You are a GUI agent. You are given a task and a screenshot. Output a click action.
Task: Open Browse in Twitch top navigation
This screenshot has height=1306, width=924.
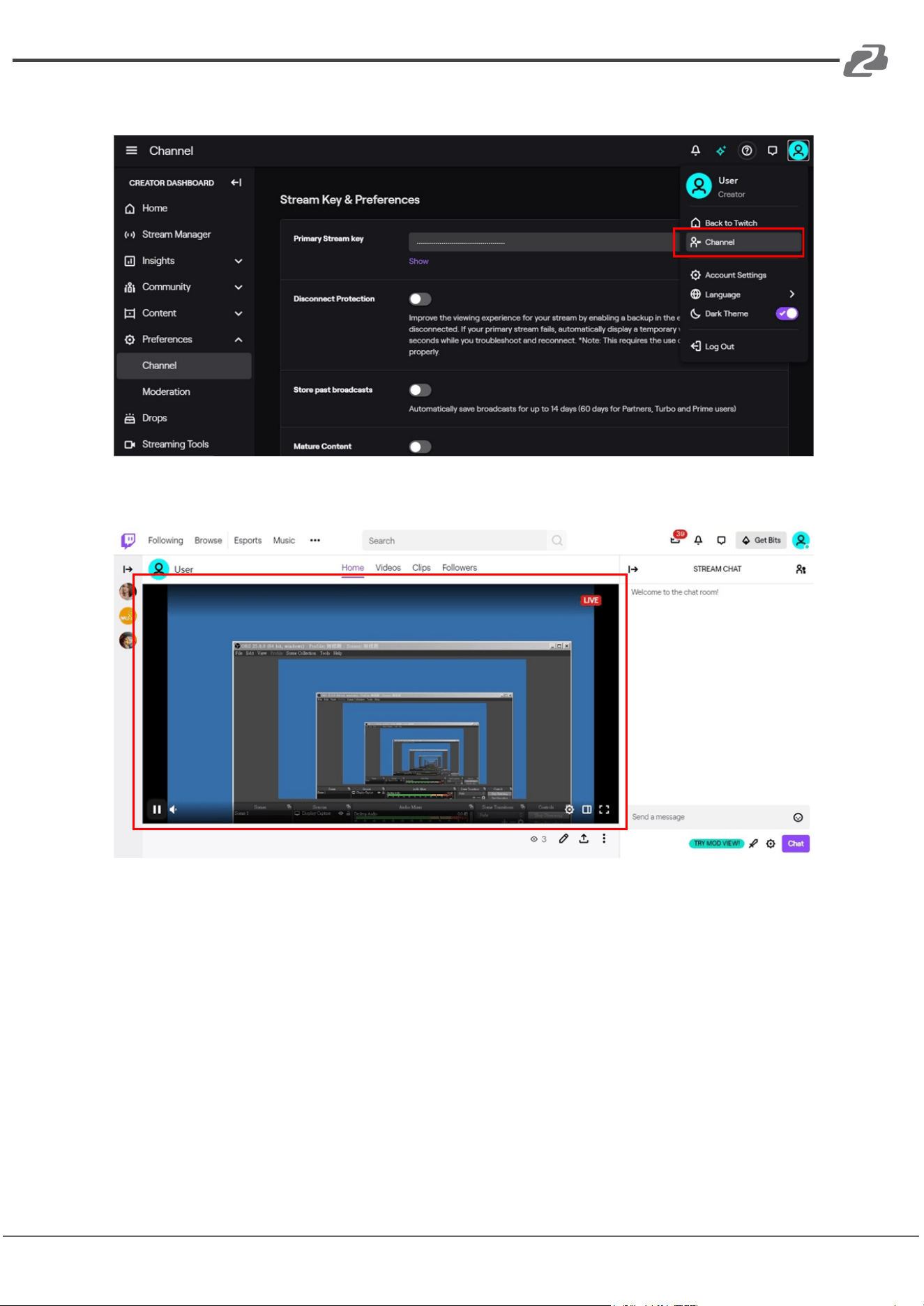(x=208, y=541)
